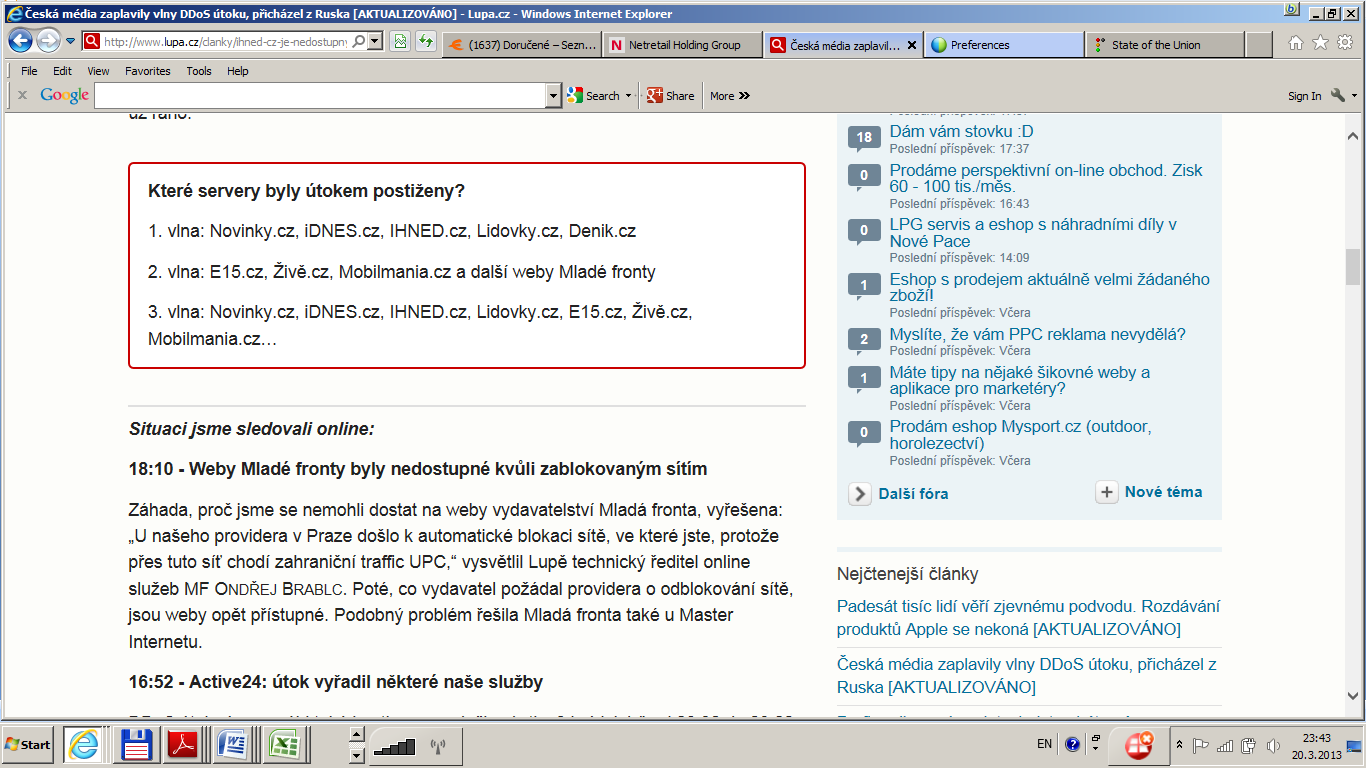The image size is (1366, 768).
Task: Open the View menu
Action: tap(98, 71)
